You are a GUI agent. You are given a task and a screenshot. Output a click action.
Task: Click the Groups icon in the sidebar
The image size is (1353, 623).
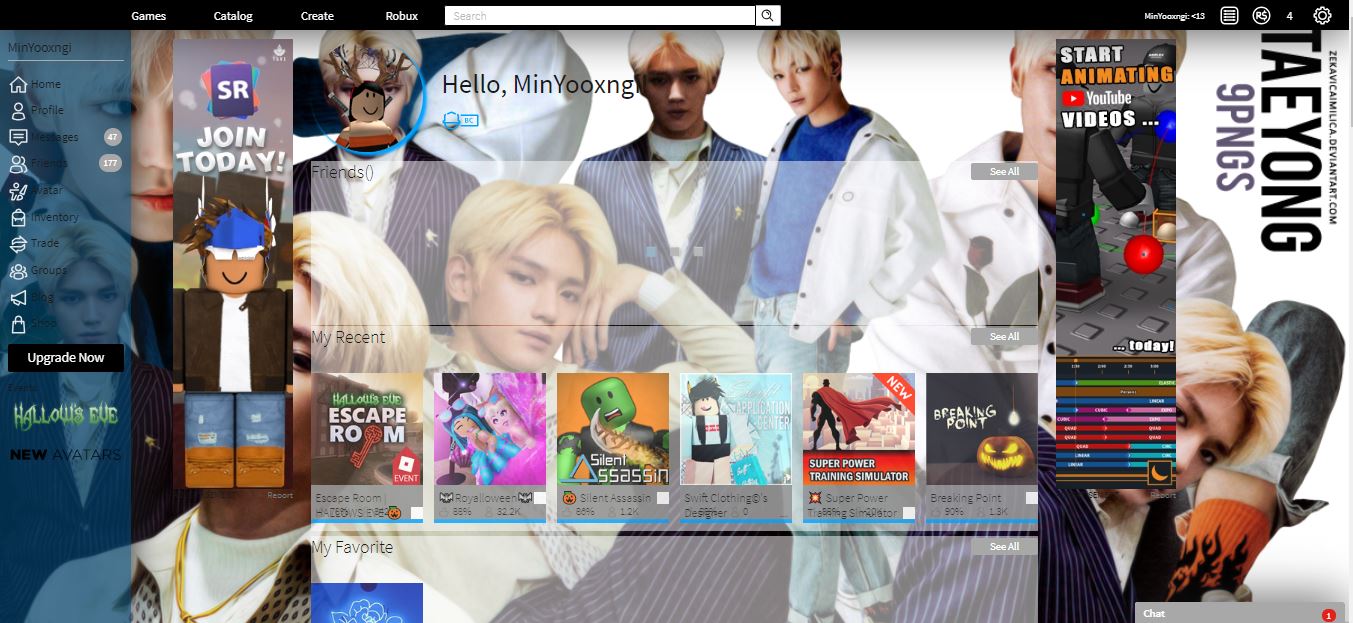pos(18,270)
